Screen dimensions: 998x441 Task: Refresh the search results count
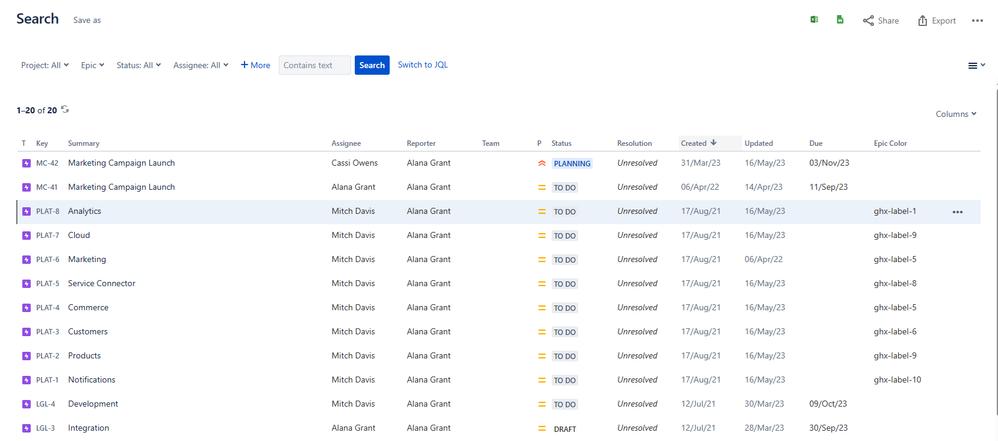(x=65, y=110)
